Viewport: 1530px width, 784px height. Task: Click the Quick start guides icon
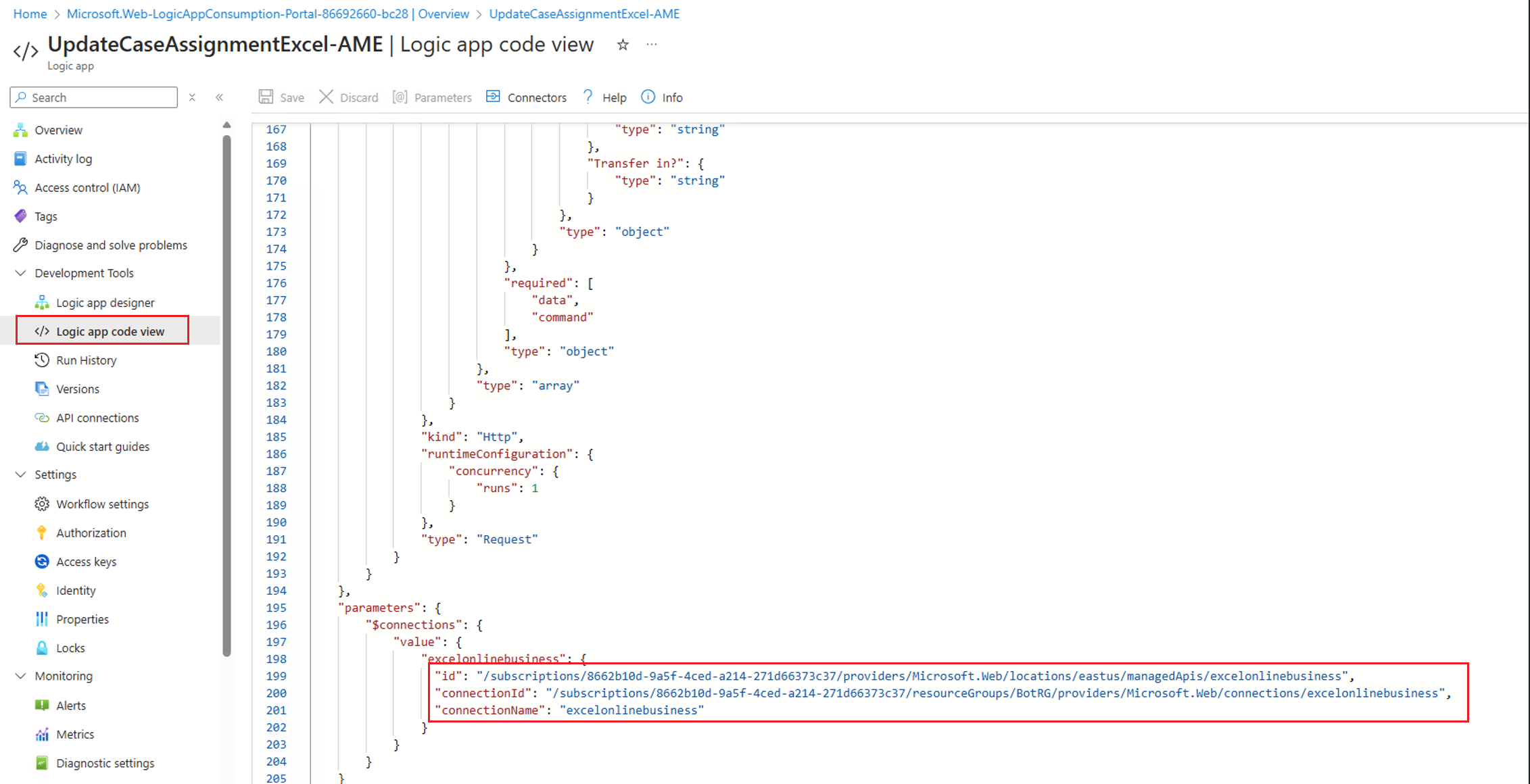(x=42, y=446)
